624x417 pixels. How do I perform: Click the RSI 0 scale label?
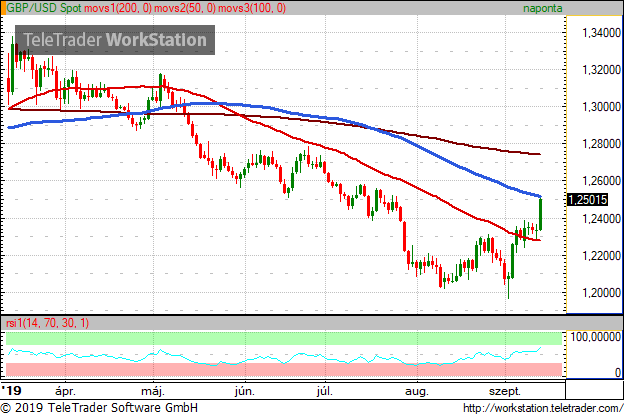pos(618,372)
